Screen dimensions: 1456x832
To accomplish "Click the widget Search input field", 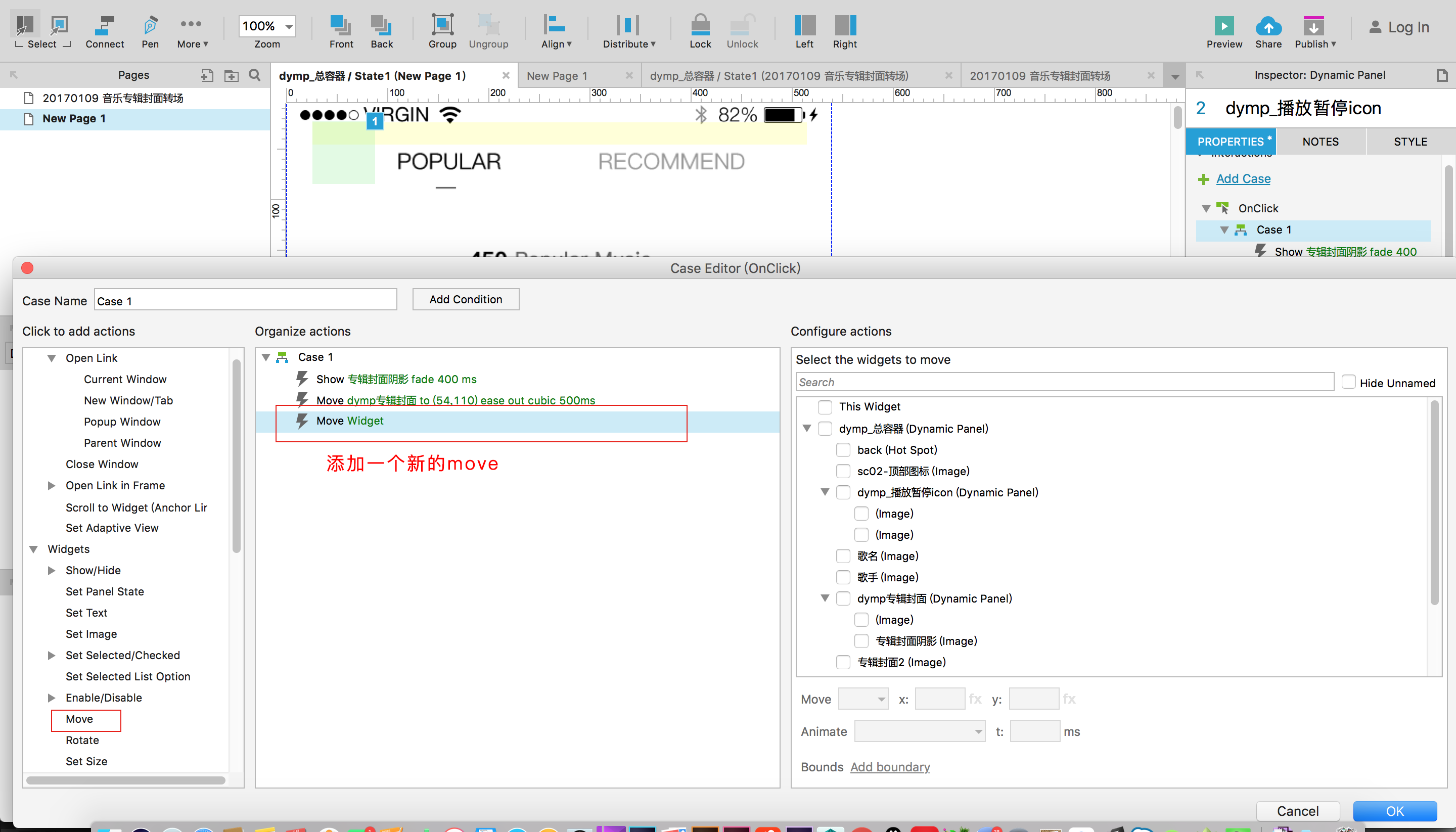I will [1064, 382].
